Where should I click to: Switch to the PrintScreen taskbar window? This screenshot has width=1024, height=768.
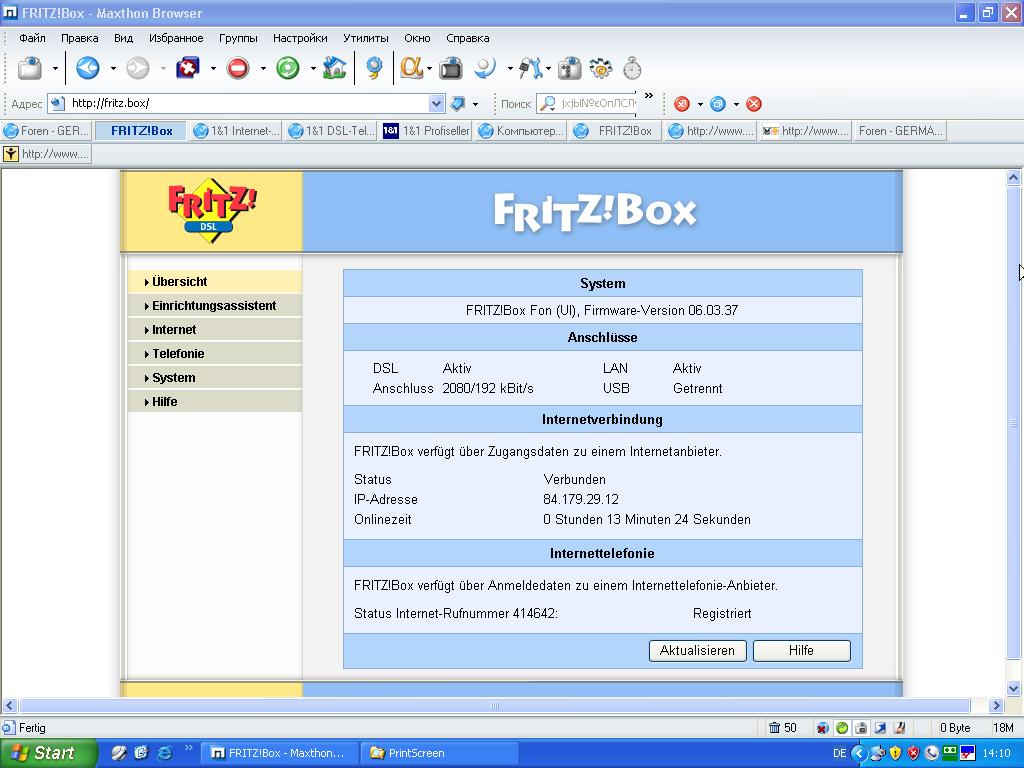tap(439, 753)
